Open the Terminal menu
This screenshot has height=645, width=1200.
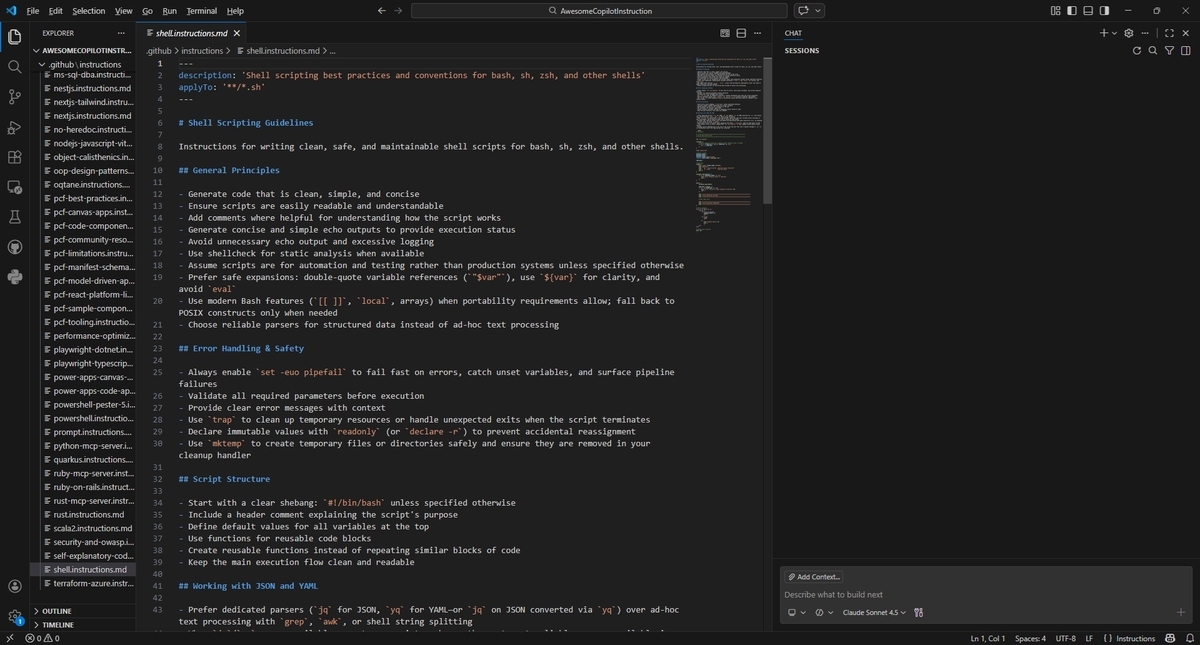tap(201, 10)
